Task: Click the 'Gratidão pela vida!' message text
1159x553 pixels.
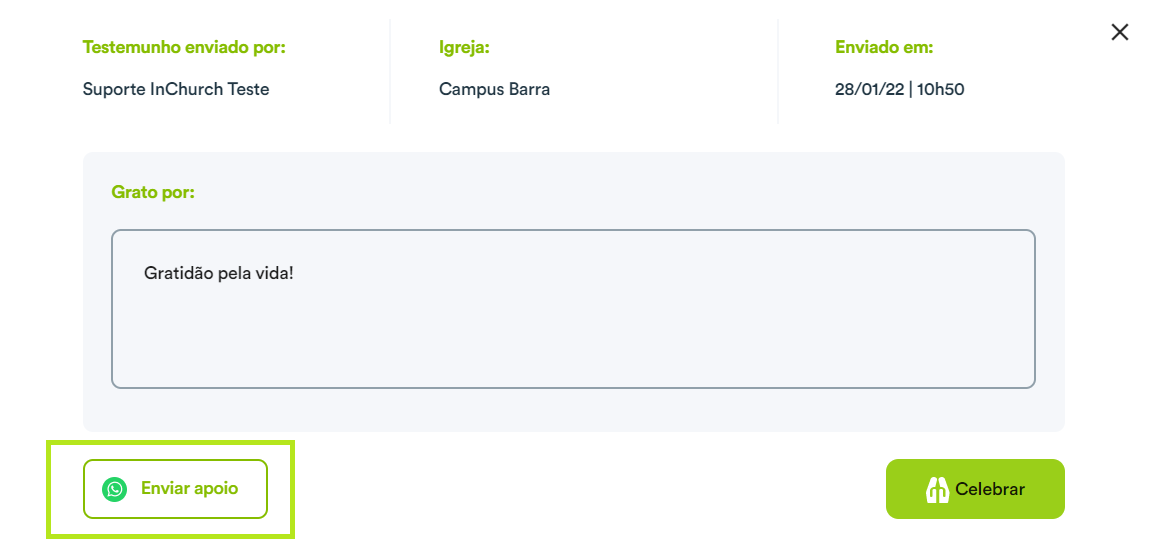Action: click(x=219, y=273)
